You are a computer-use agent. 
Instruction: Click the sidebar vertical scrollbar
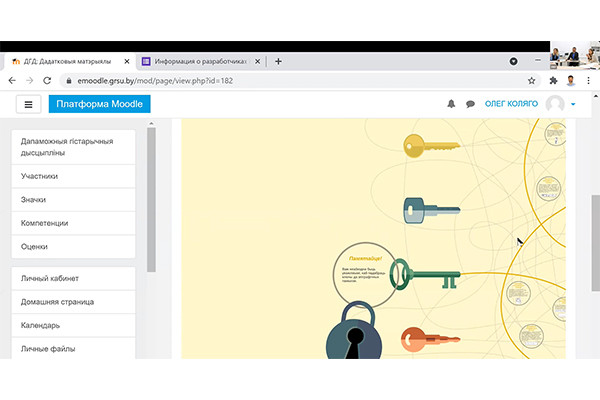tap(151, 200)
